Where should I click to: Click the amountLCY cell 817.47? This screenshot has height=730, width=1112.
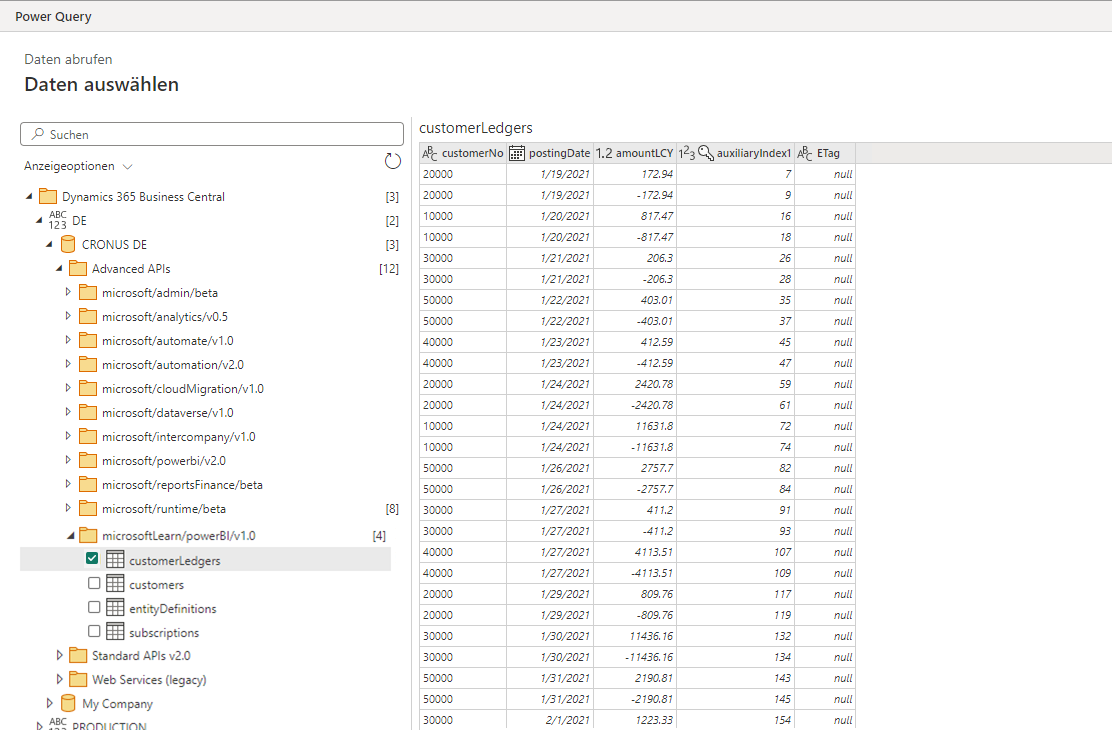635,216
